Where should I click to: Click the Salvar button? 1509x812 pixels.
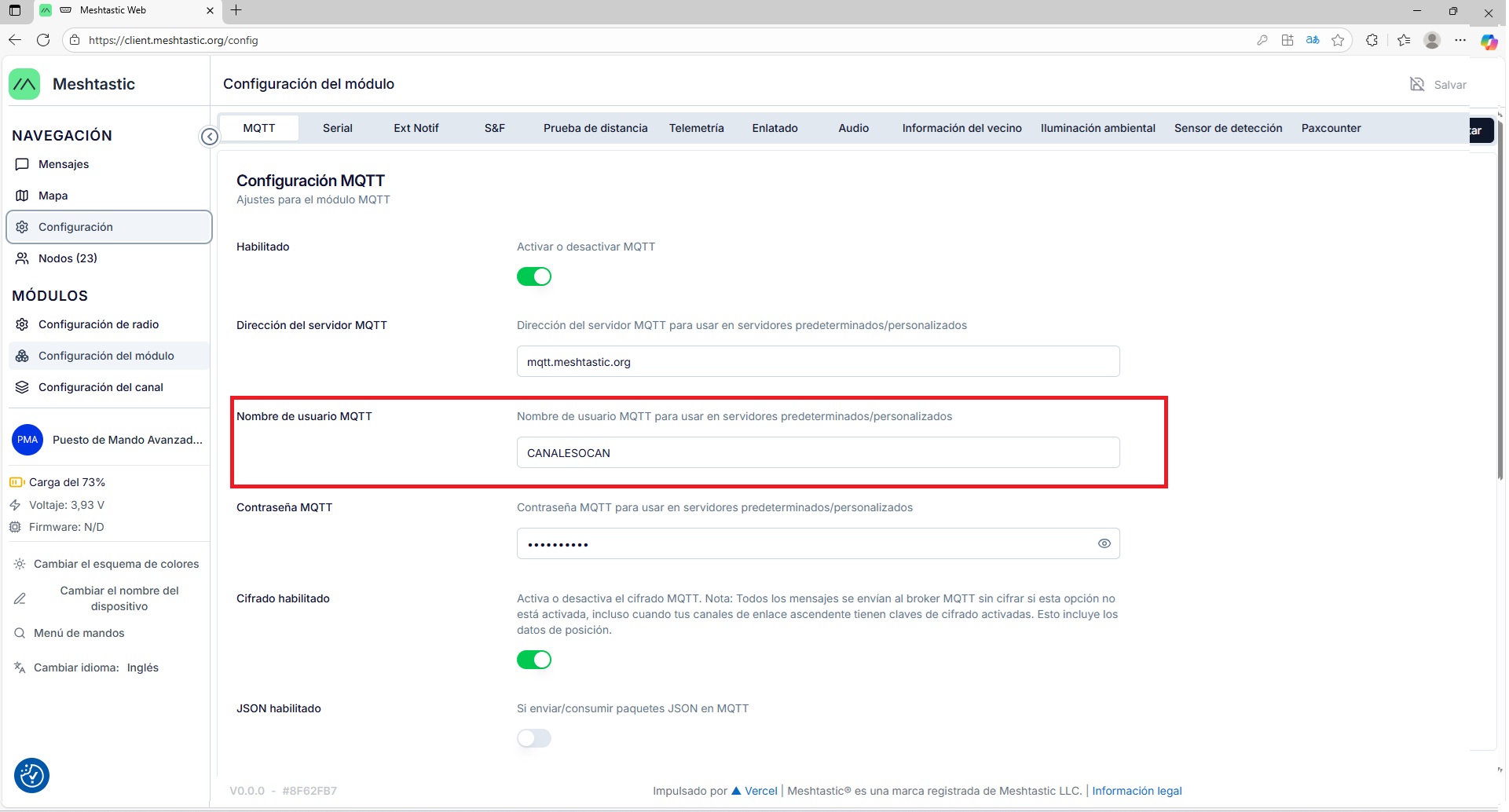coord(1438,85)
